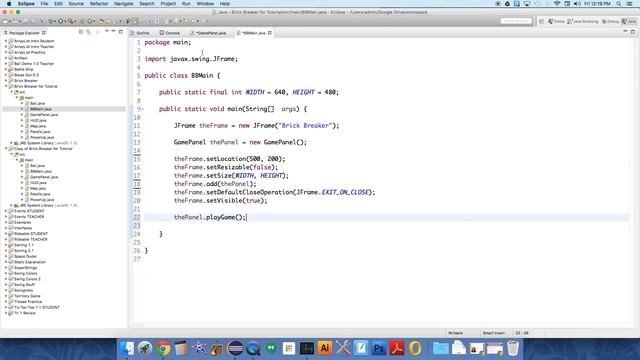Maximize the editor area
Screen dimensions: 640x360
(x=633, y=31)
